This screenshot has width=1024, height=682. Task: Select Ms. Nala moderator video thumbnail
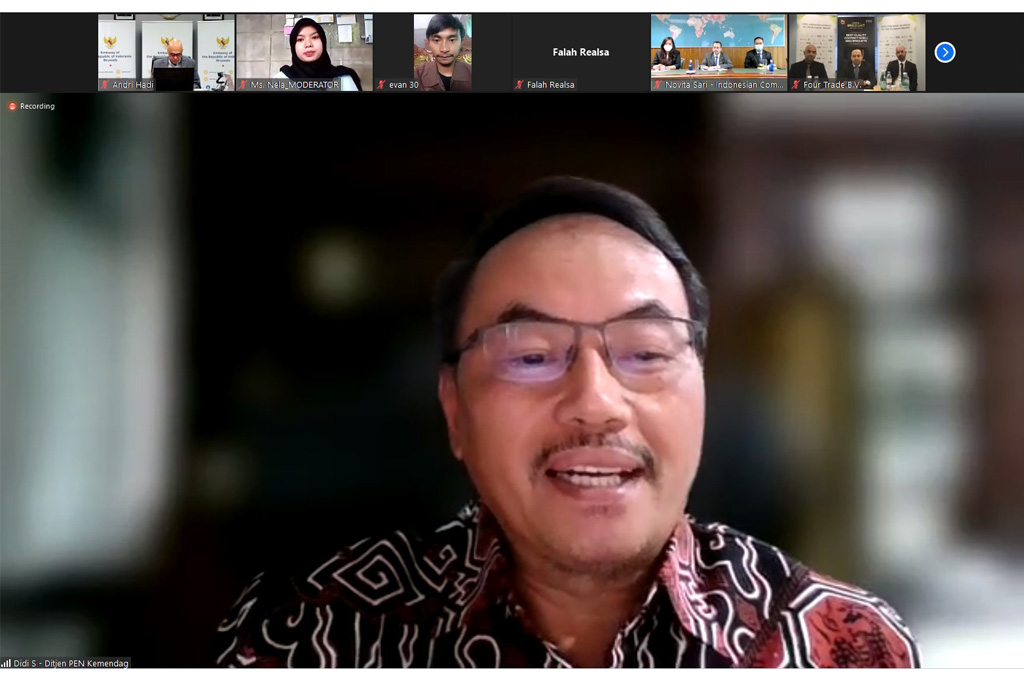pos(304,48)
